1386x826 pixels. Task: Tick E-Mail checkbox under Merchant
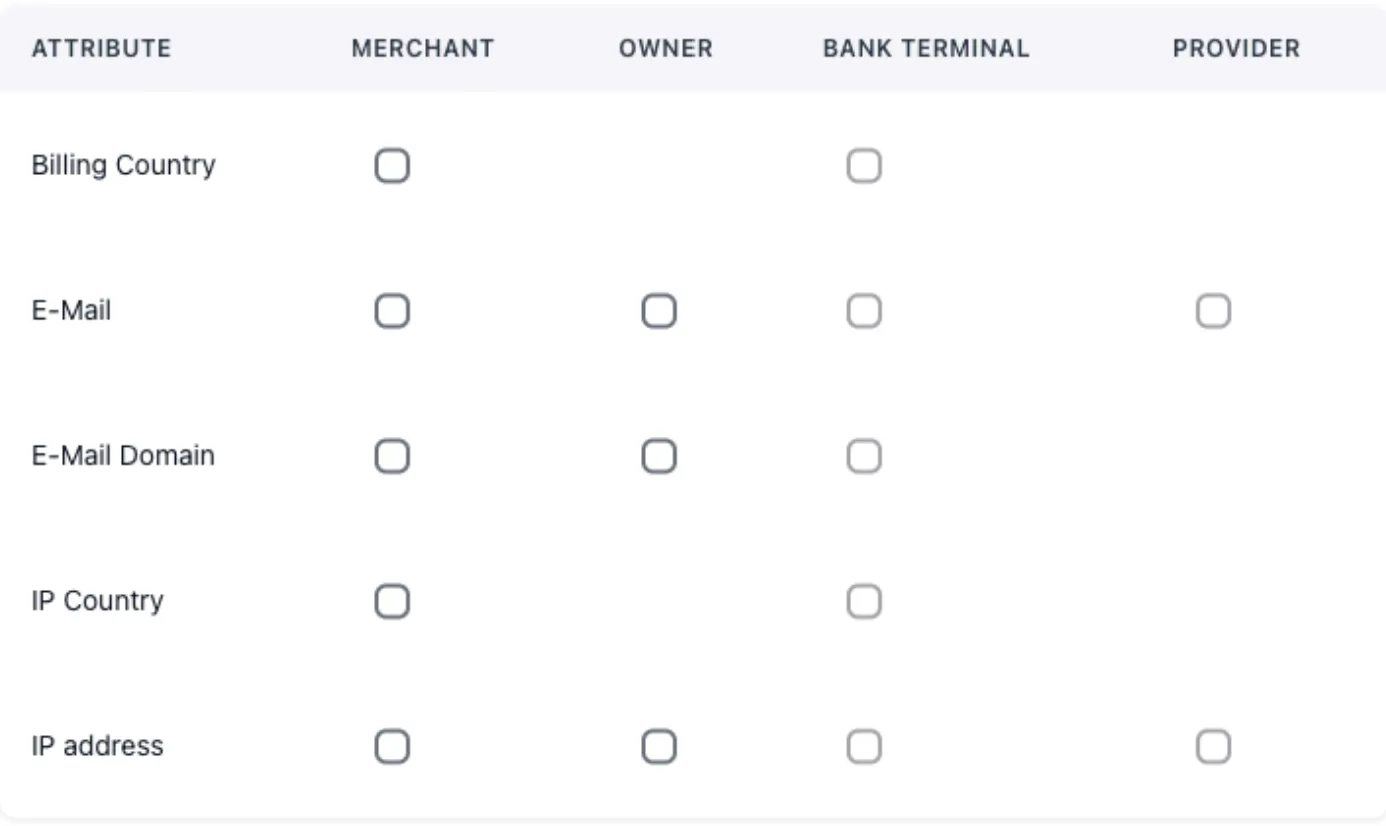(x=392, y=312)
